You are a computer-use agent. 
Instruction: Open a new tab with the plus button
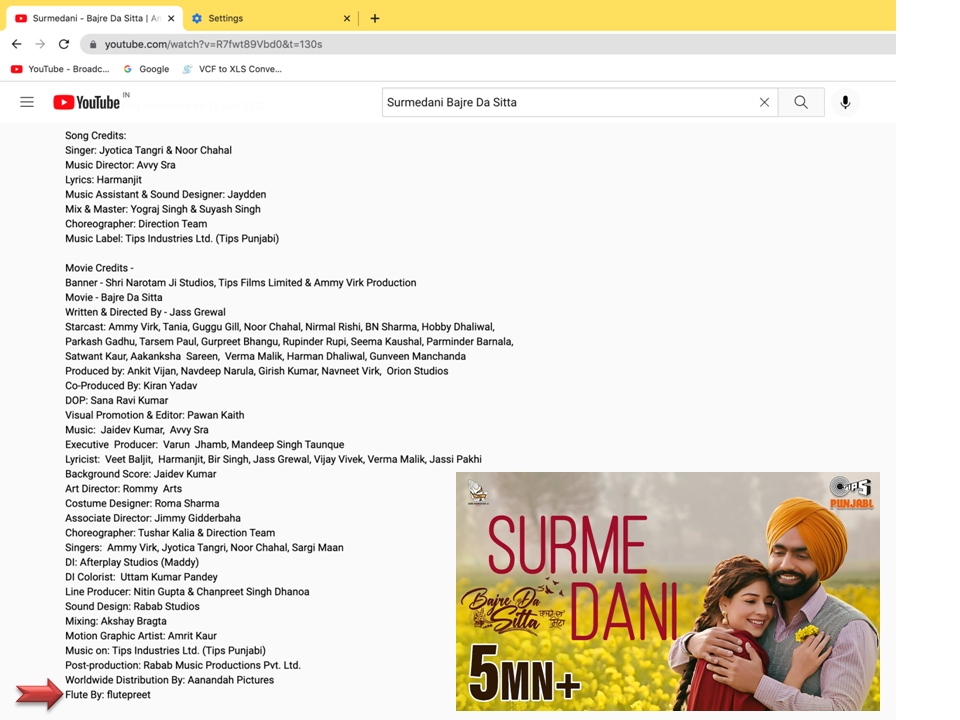375,18
